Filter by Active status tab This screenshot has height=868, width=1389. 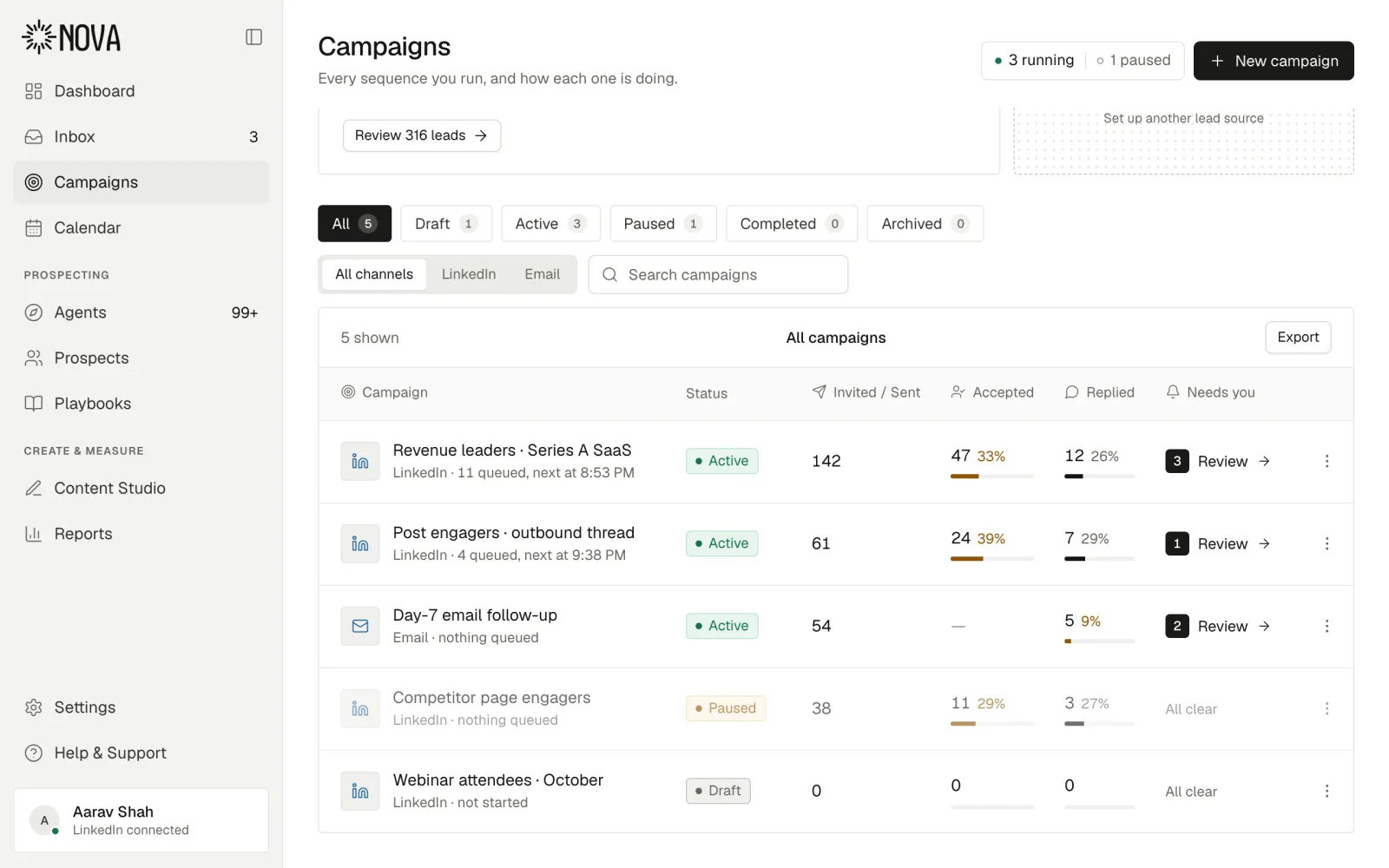[550, 223]
